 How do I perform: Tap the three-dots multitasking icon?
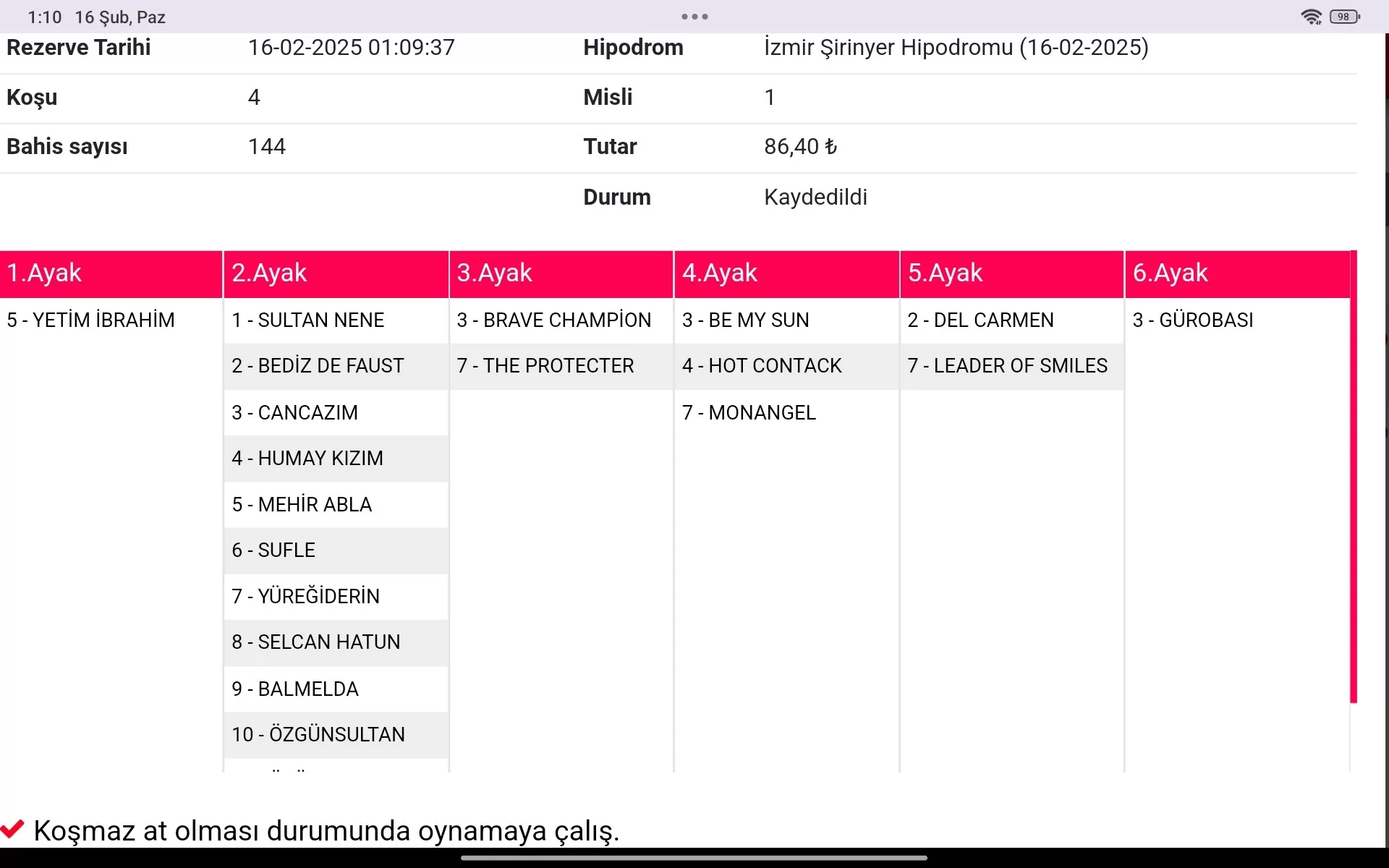694,17
